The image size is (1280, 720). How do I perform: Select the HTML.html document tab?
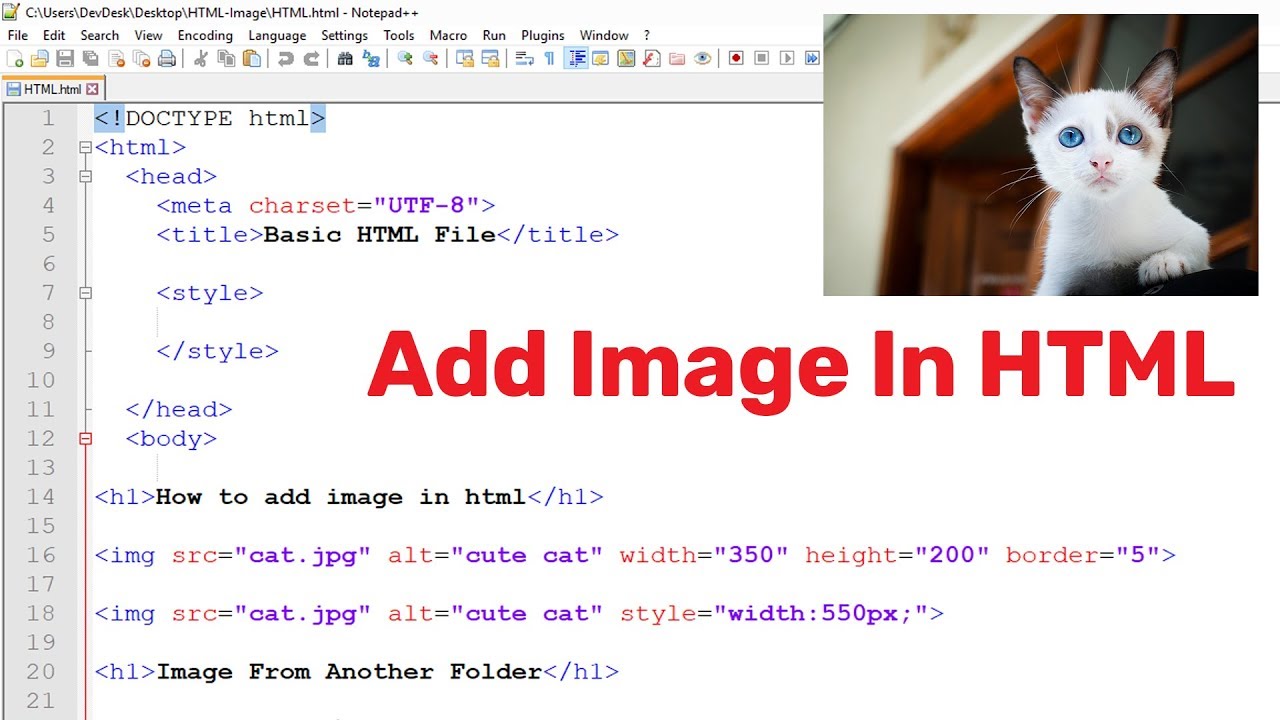(52, 89)
